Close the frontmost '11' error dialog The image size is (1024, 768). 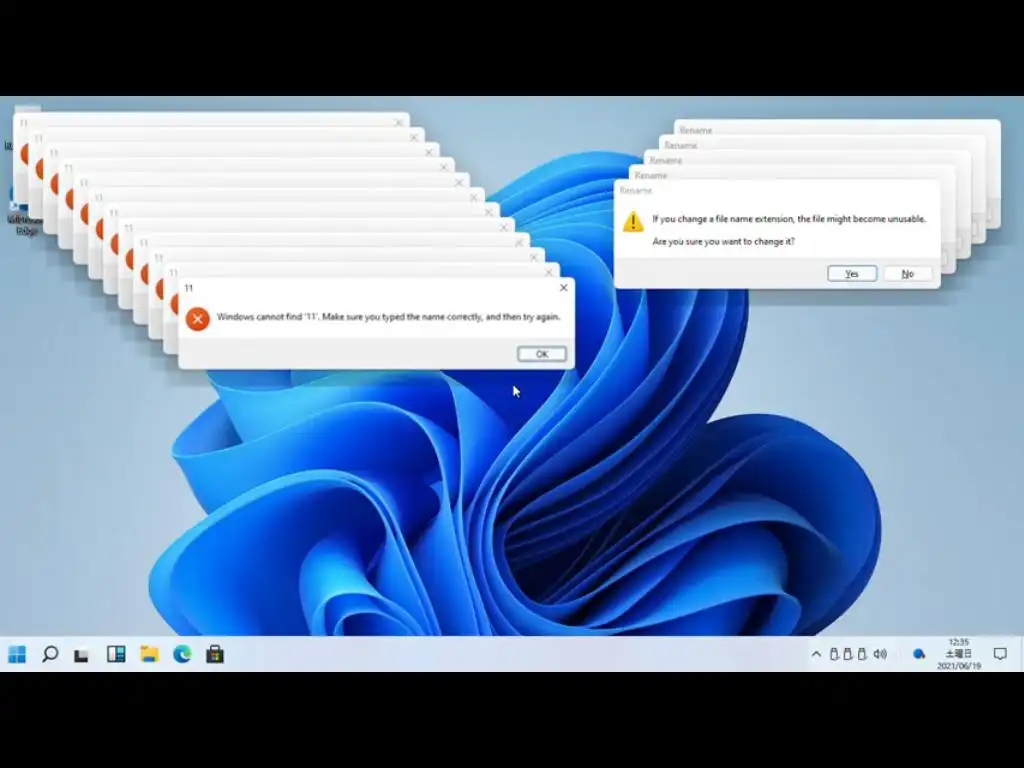click(564, 287)
